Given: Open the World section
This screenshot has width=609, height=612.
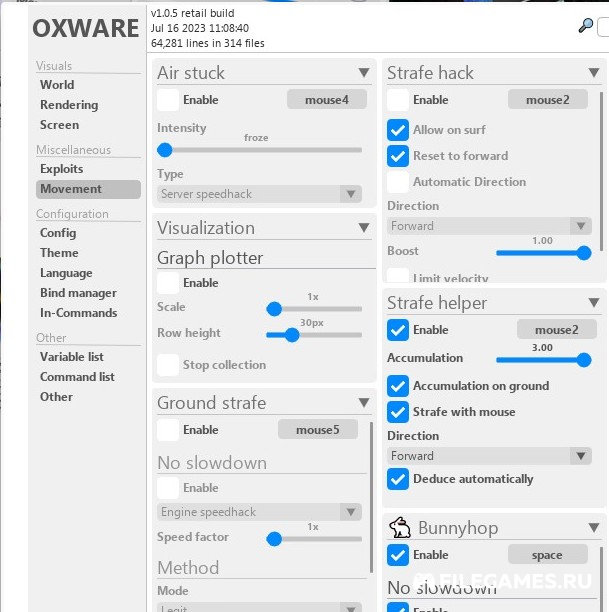Looking at the screenshot, I should [57, 85].
